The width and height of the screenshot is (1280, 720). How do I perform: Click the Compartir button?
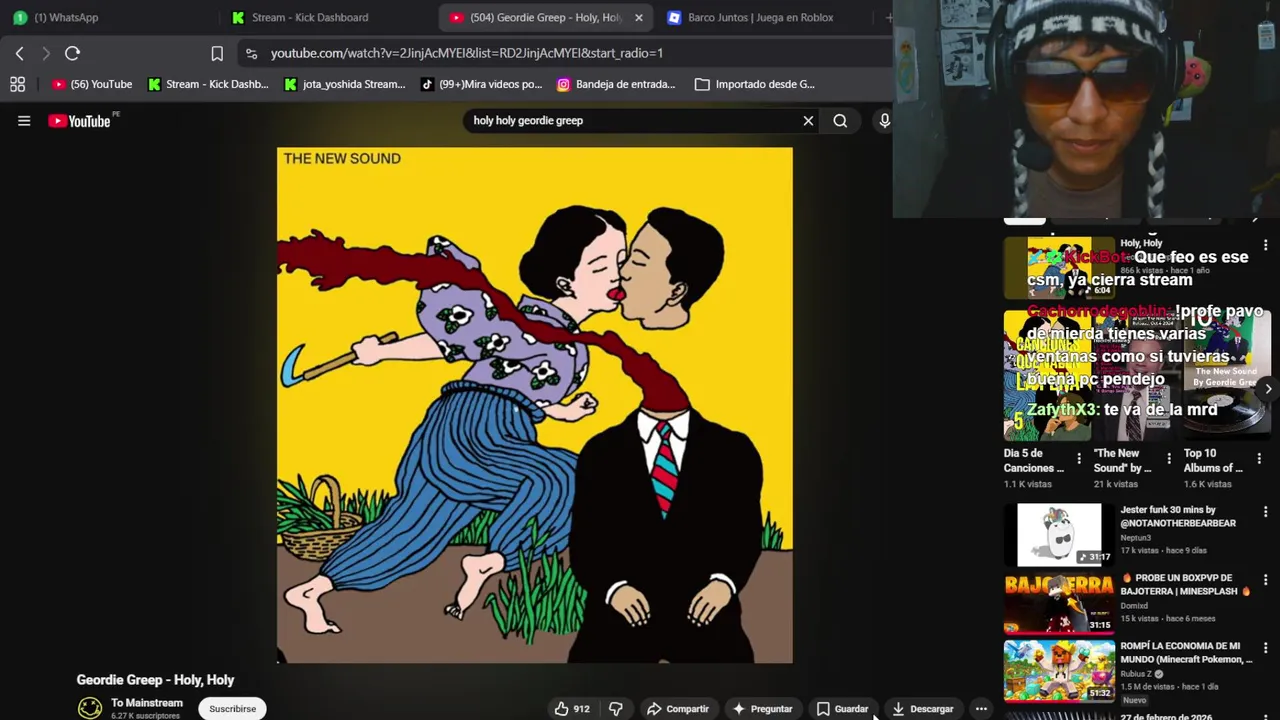coord(678,709)
